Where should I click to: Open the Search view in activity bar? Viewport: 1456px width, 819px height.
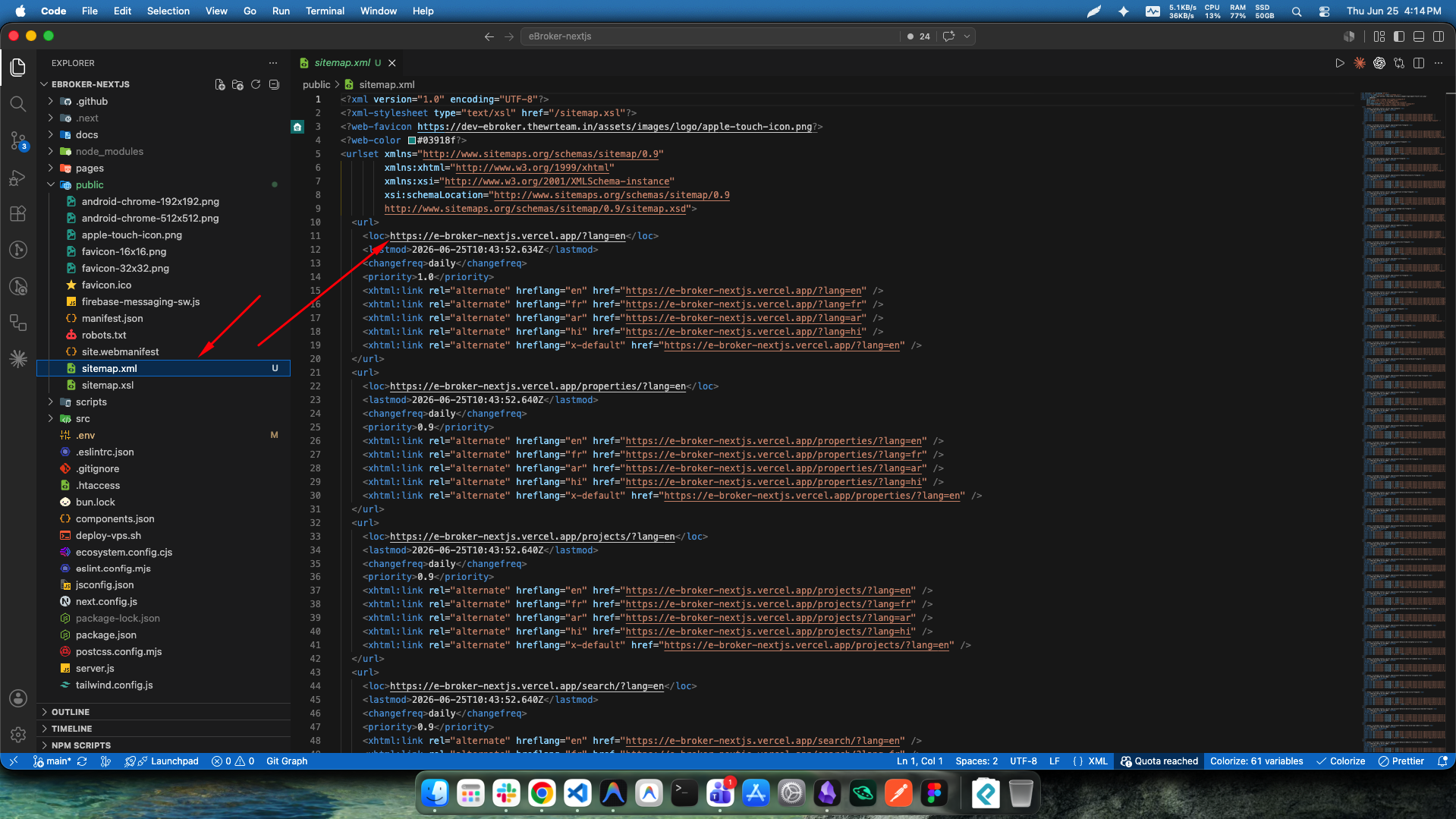click(x=18, y=104)
